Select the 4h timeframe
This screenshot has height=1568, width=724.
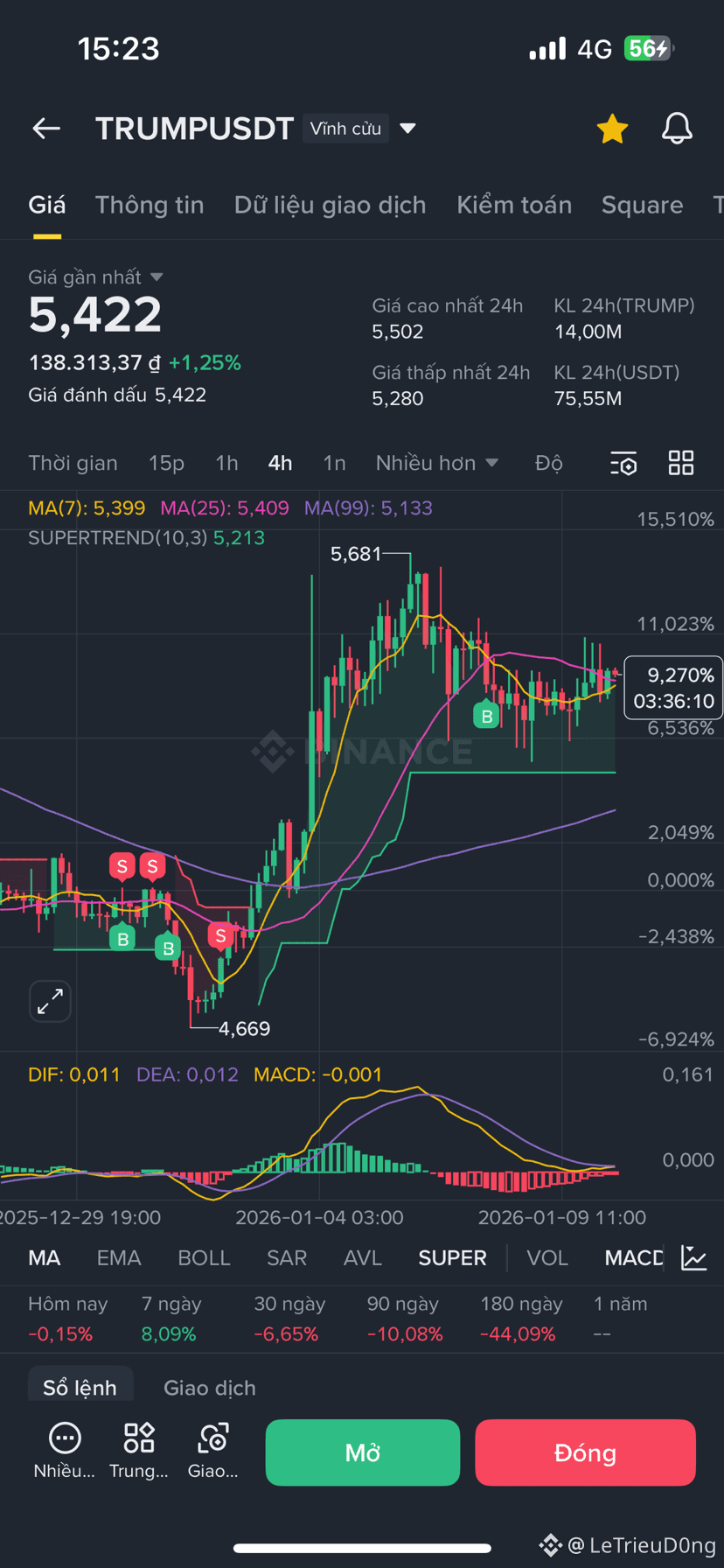tap(280, 463)
